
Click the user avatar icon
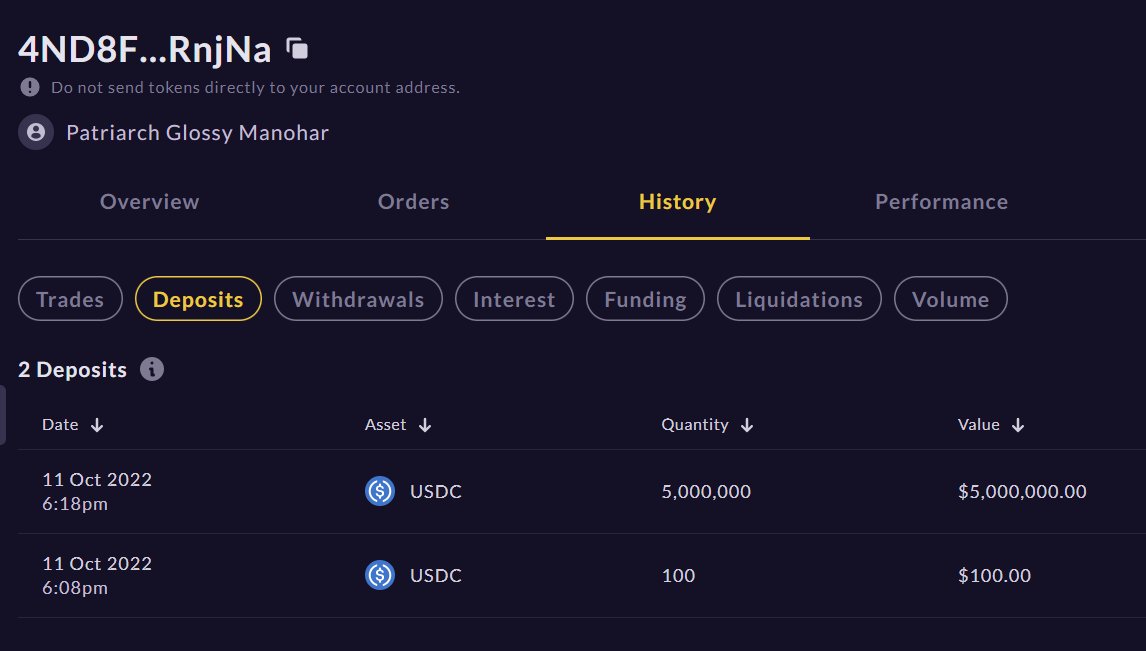[36, 132]
